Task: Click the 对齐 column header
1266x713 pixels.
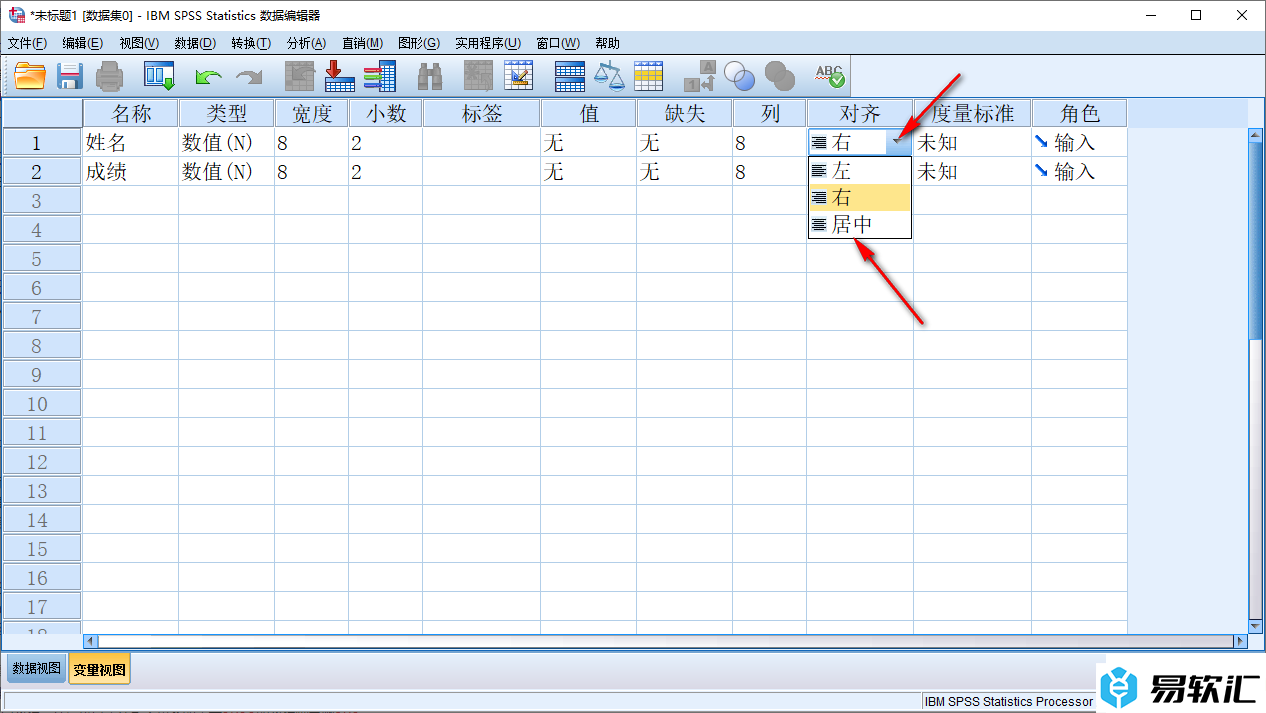Action: [x=860, y=113]
